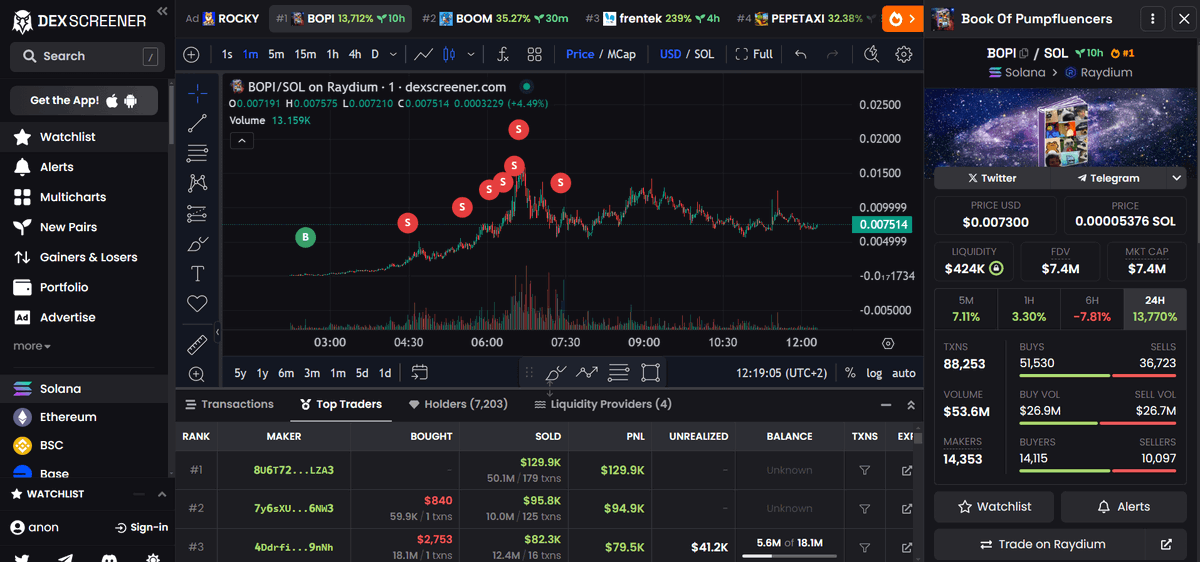The image size is (1200, 562).
Task: Open chart quick search icon
Action: [x=871, y=54]
